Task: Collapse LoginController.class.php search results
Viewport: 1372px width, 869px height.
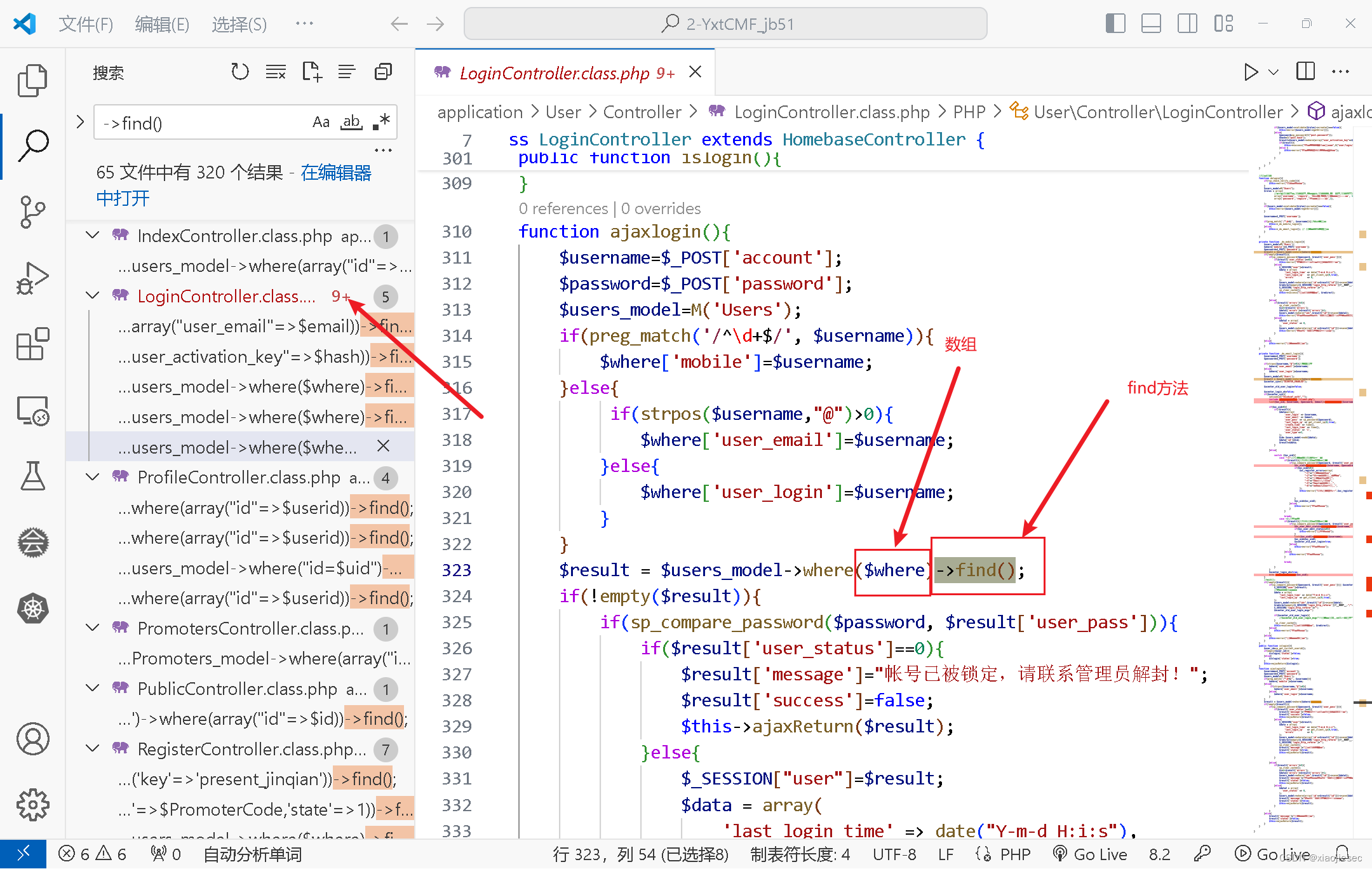Action: click(91, 296)
